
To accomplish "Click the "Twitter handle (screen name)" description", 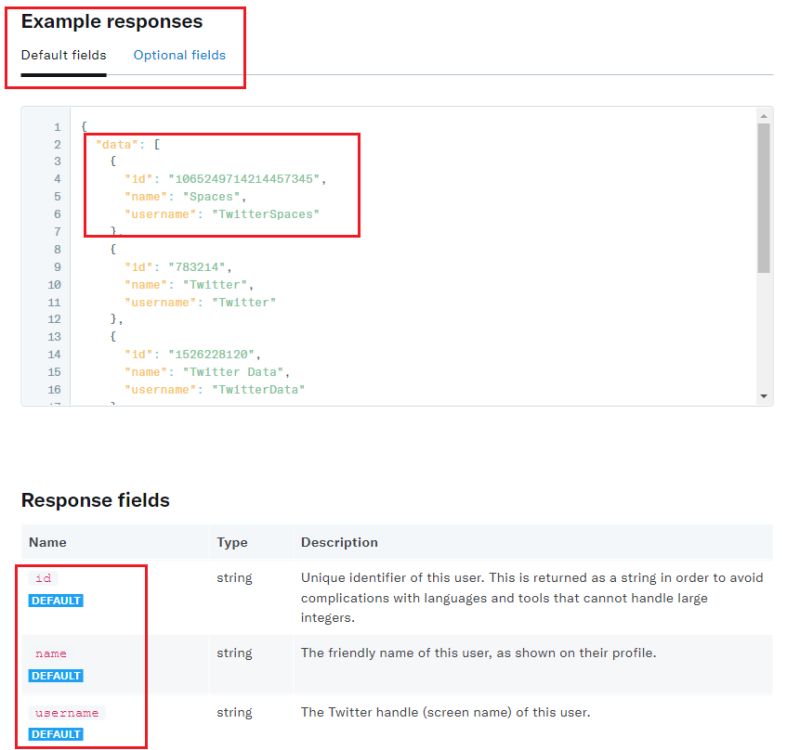I will 445,712.
